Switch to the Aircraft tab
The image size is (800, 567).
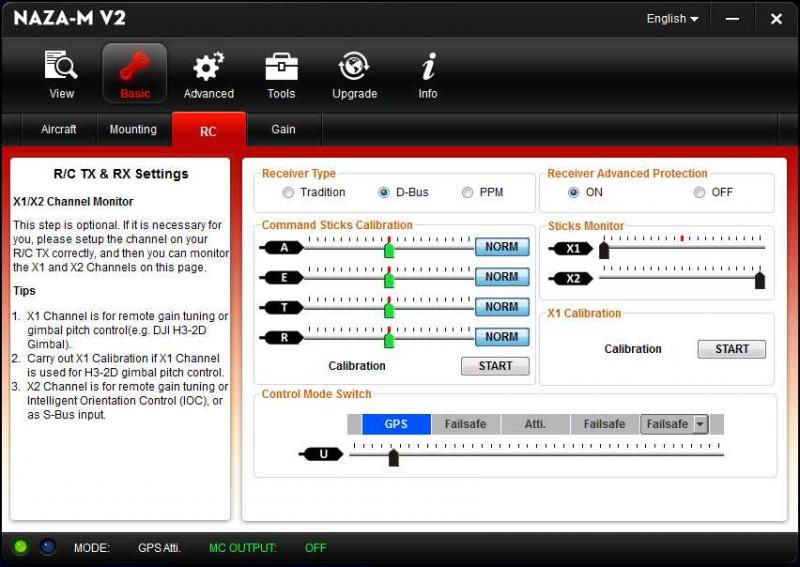pos(59,130)
